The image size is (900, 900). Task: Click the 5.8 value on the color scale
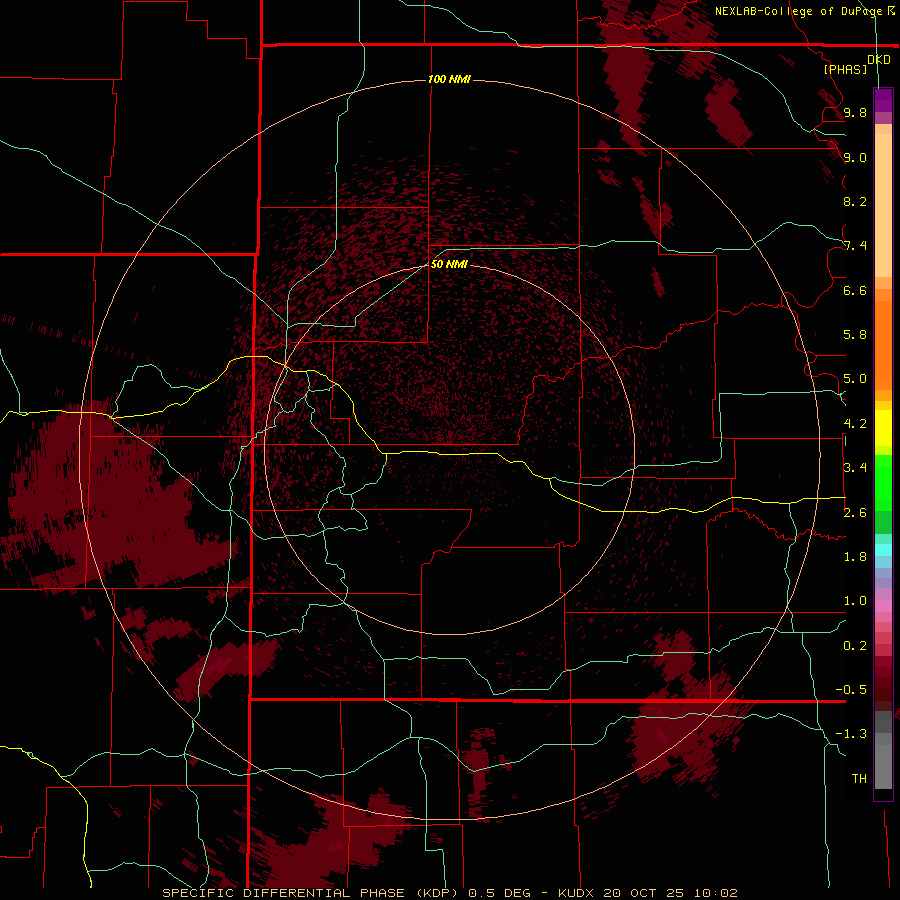click(x=855, y=335)
